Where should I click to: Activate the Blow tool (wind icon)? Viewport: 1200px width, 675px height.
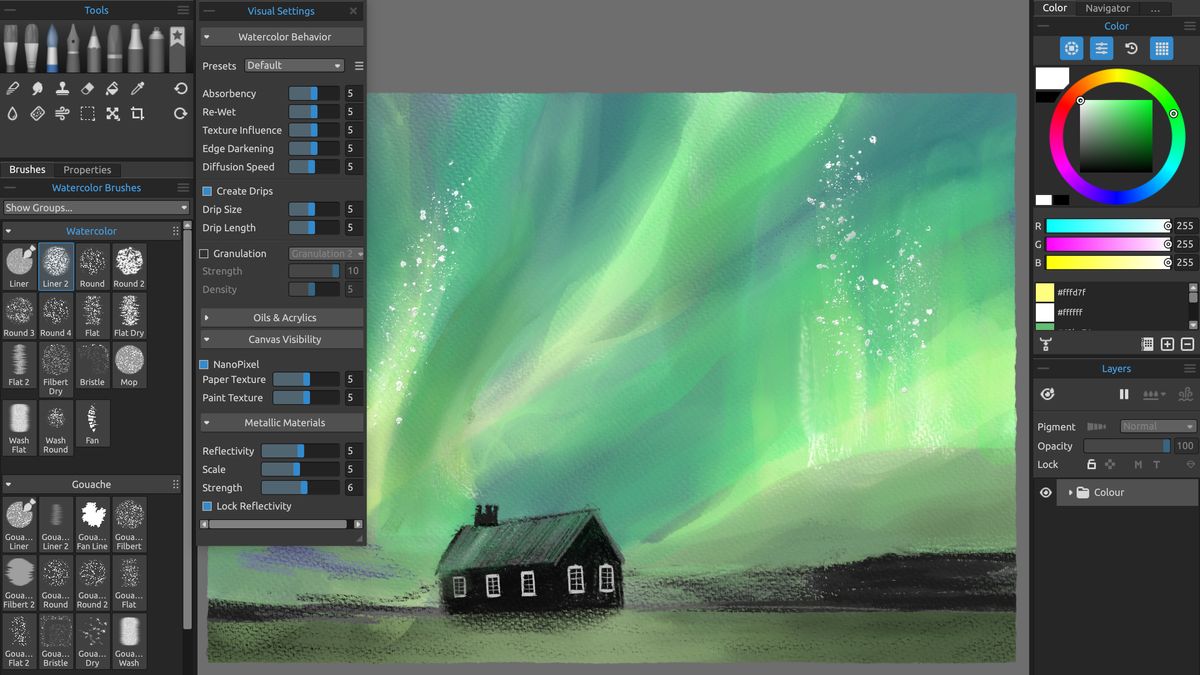[62, 113]
